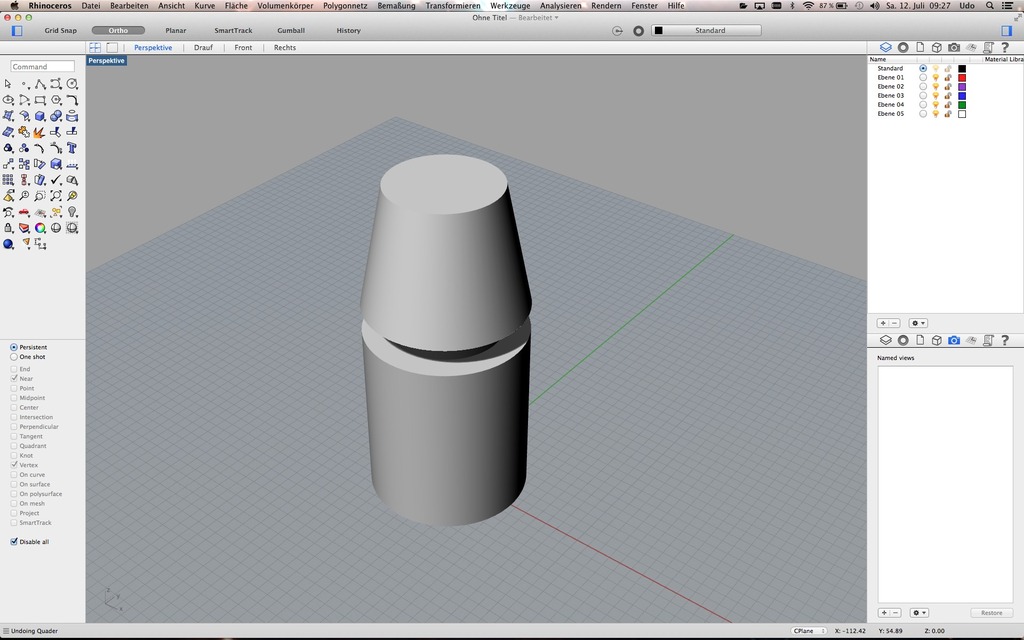1024x640 pixels.
Task: Open the Volumenkörper menu
Action: pyautogui.click(x=285, y=6)
